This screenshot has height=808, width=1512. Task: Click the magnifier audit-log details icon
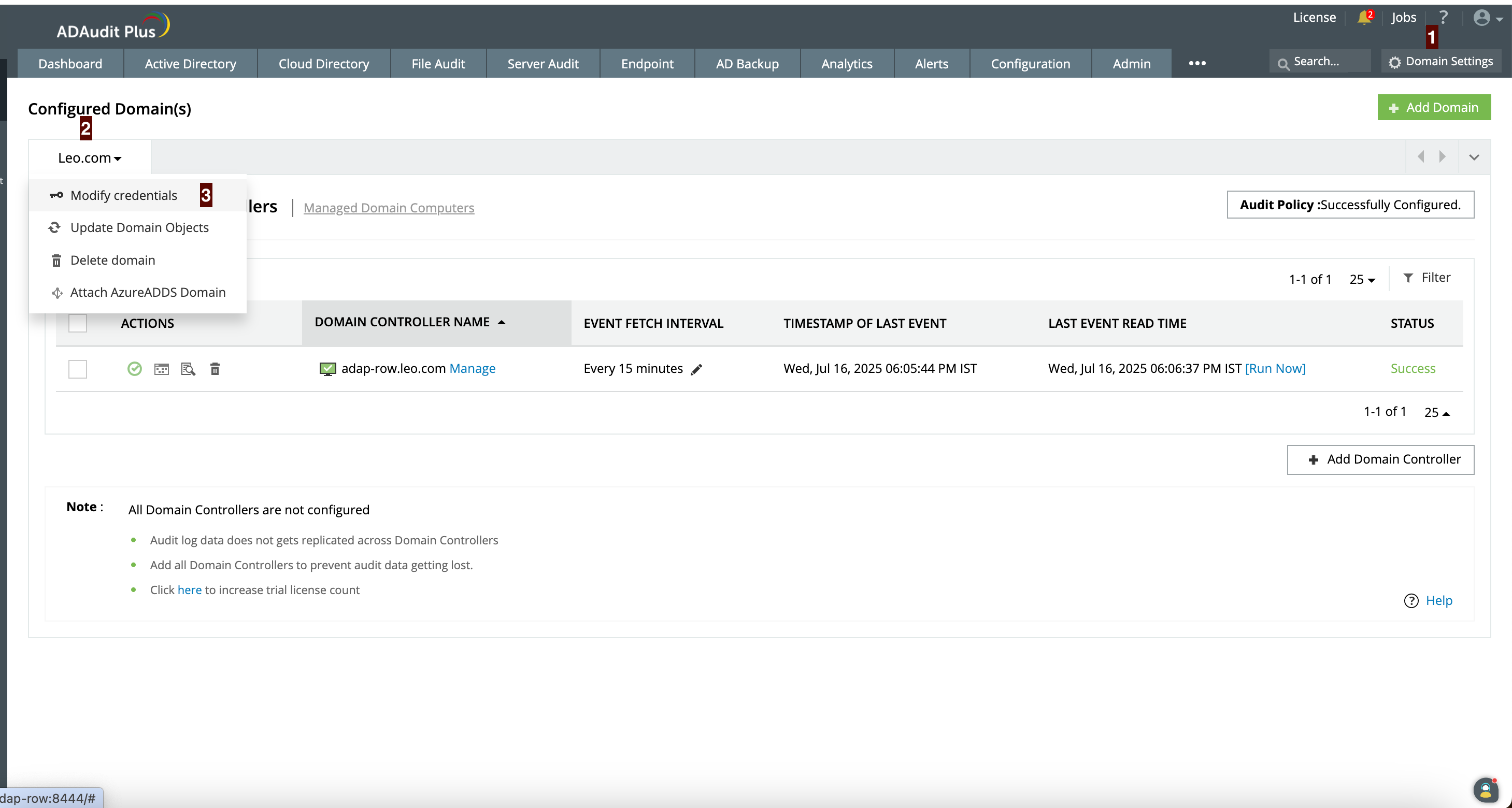tap(188, 368)
